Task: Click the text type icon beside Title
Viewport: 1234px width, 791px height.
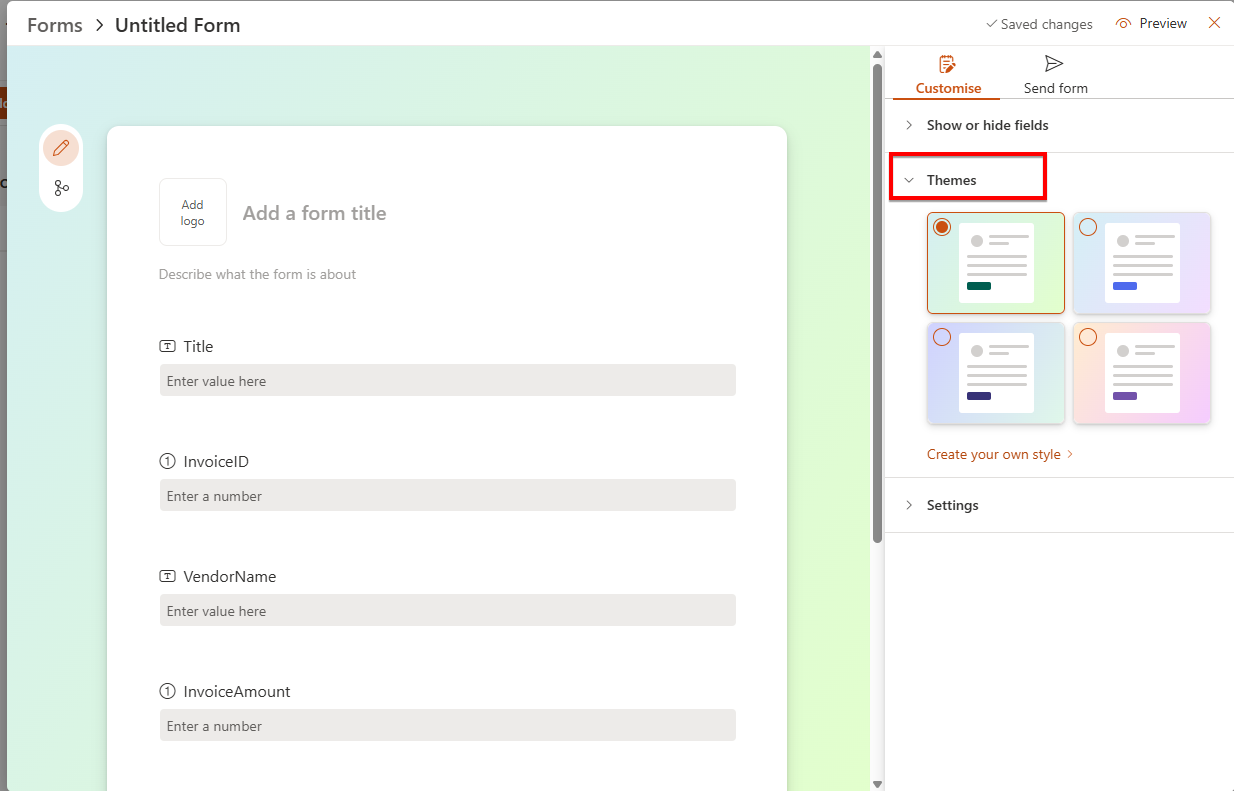Action: pyautogui.click(x=167, y=346)
